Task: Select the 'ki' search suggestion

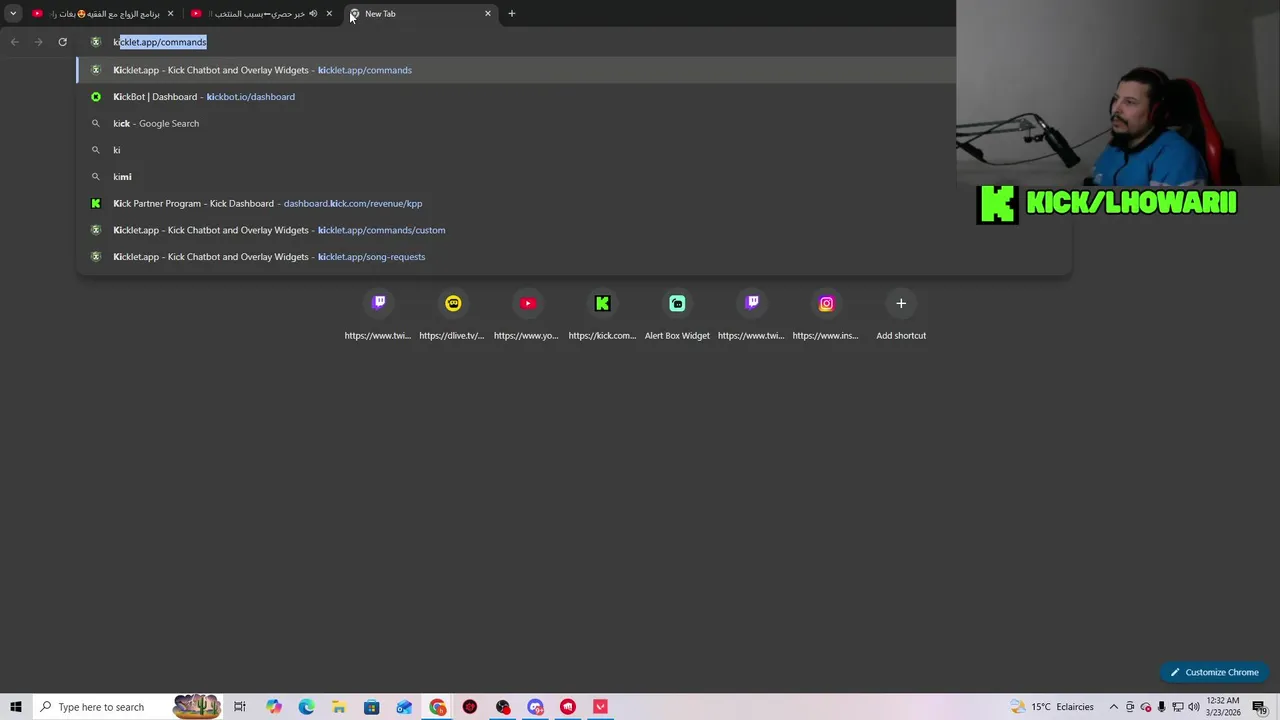Action: click(x=573, y=150)
